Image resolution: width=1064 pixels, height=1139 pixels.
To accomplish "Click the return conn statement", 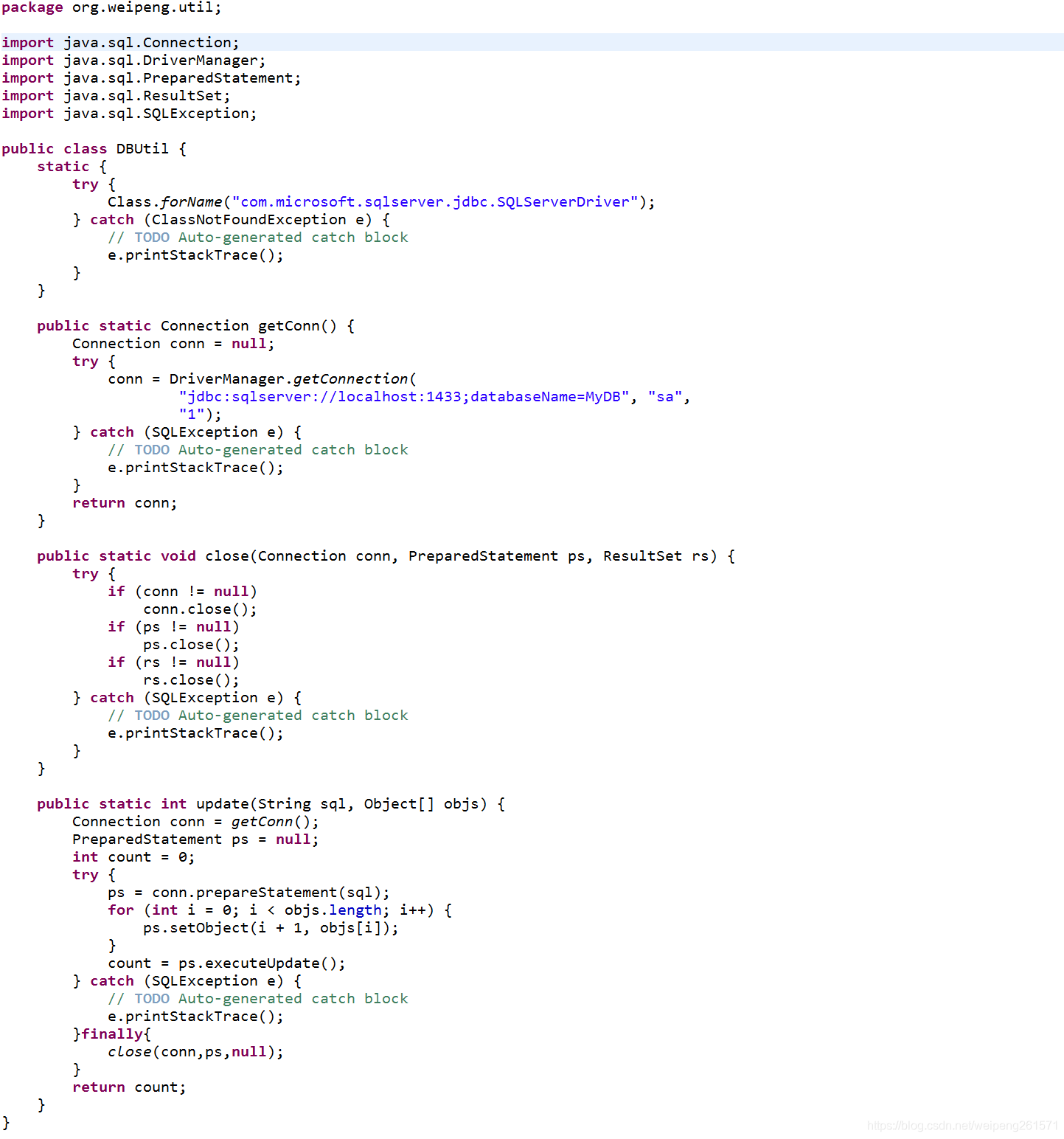I will click(125, 503).
